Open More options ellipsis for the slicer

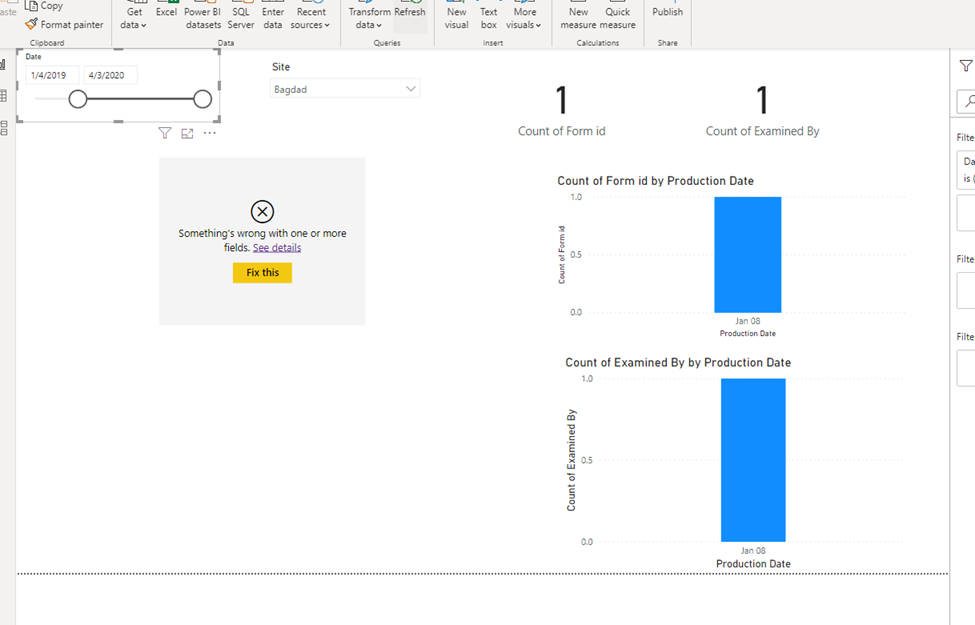(210, 133)
